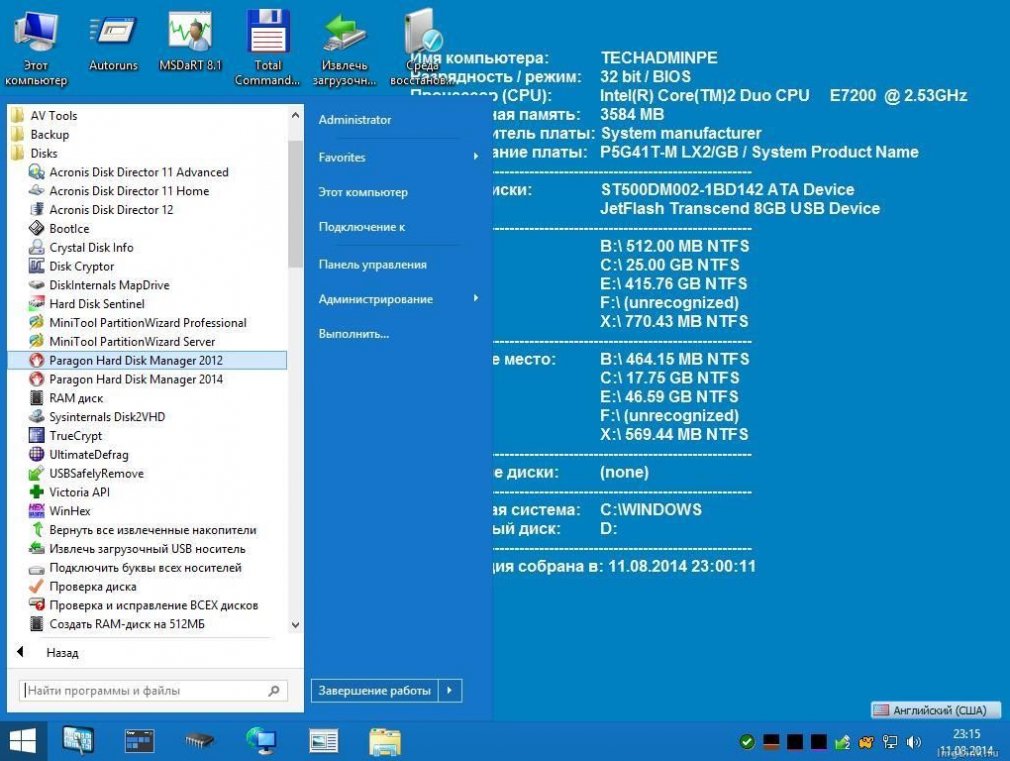Image resolution: width=1010 pixels, height=761 pixels.
Task: Launch DiskInternals MapDrive
Action: point(109,285)
